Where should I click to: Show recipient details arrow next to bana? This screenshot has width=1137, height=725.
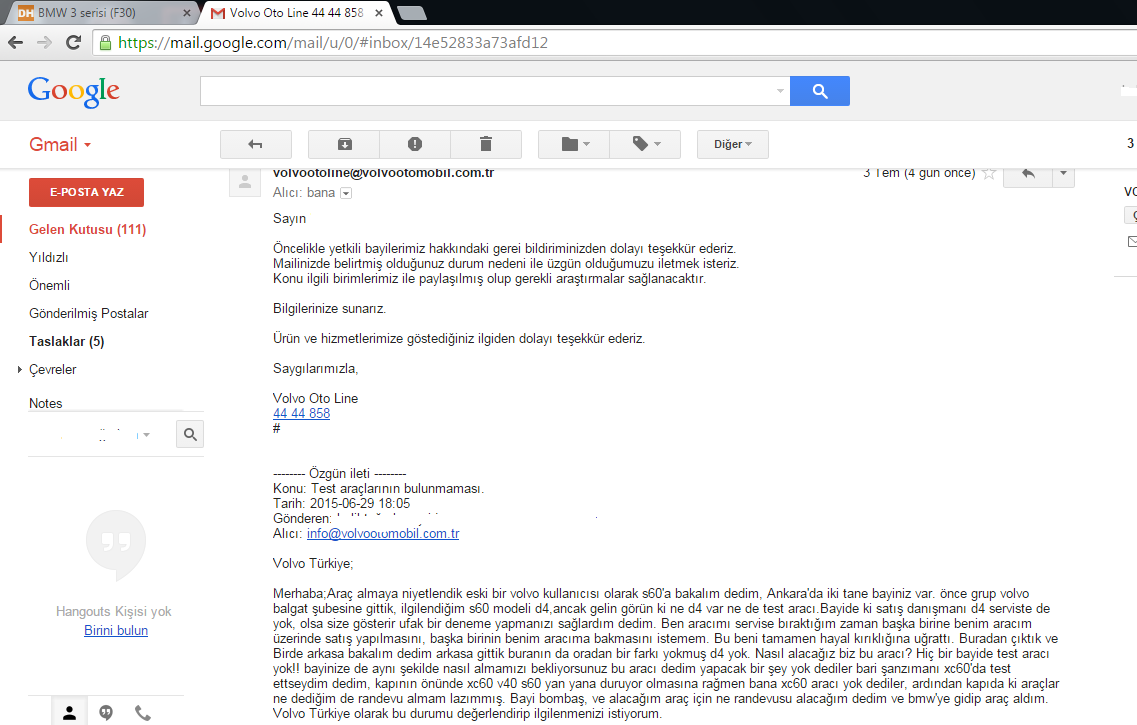[x=346, y=194]
